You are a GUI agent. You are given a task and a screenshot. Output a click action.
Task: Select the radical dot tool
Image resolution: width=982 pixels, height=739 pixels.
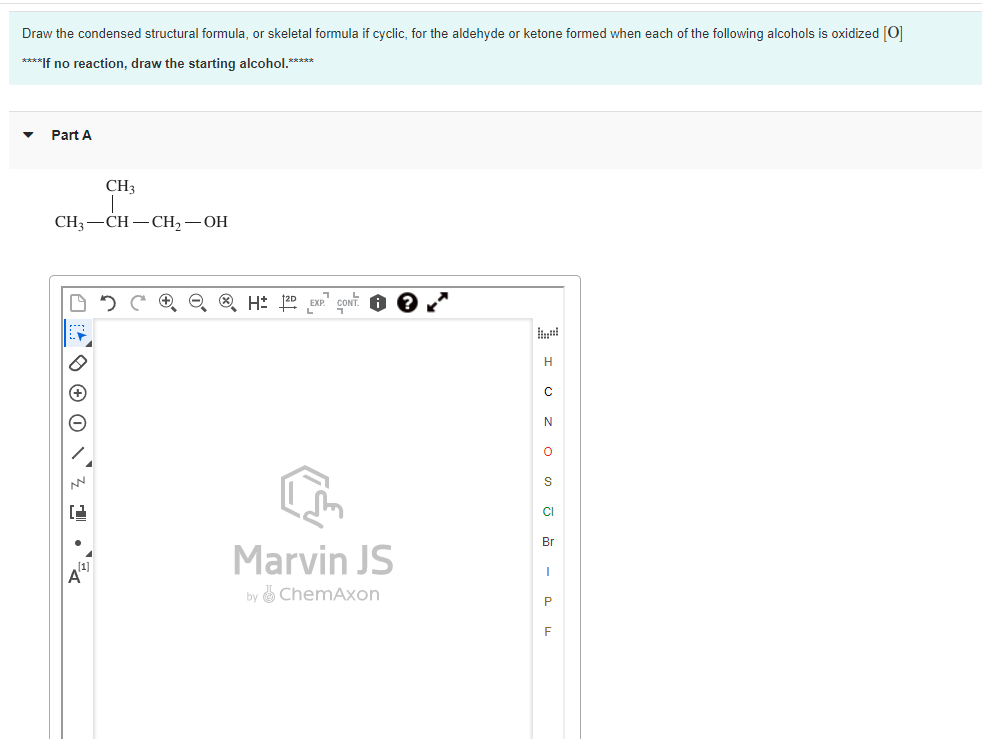(x=78, y=543)
